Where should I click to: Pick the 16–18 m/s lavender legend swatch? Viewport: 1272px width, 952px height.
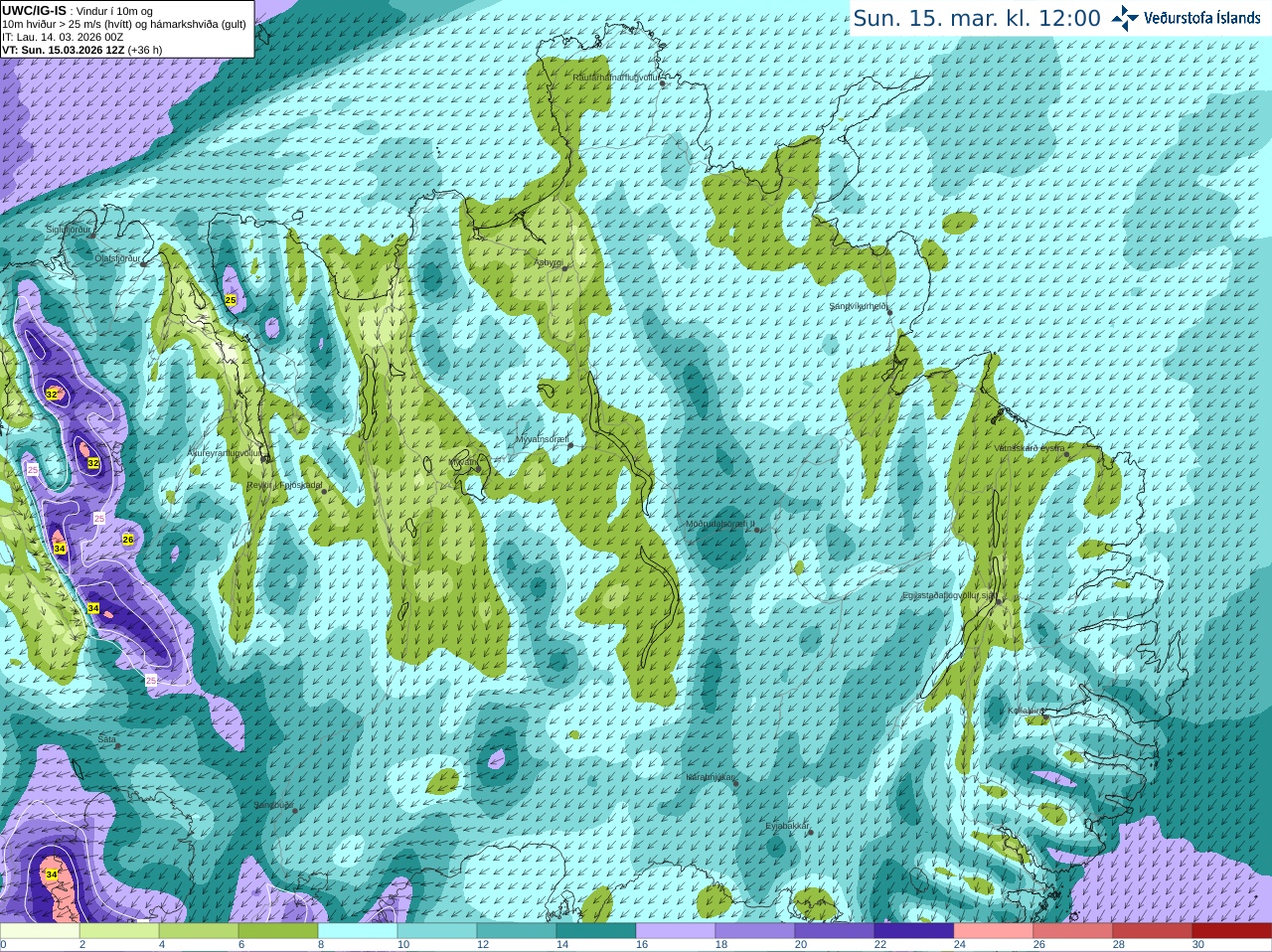pyautogui.click(x=676, y=931)
